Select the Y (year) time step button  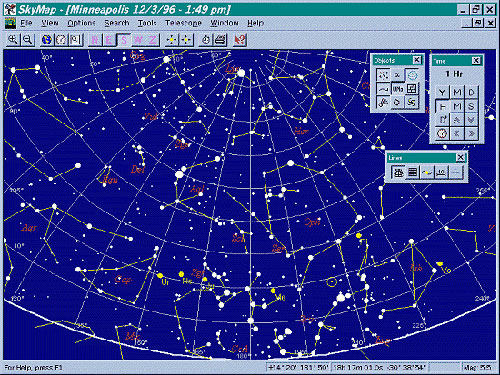click(442, 92)
